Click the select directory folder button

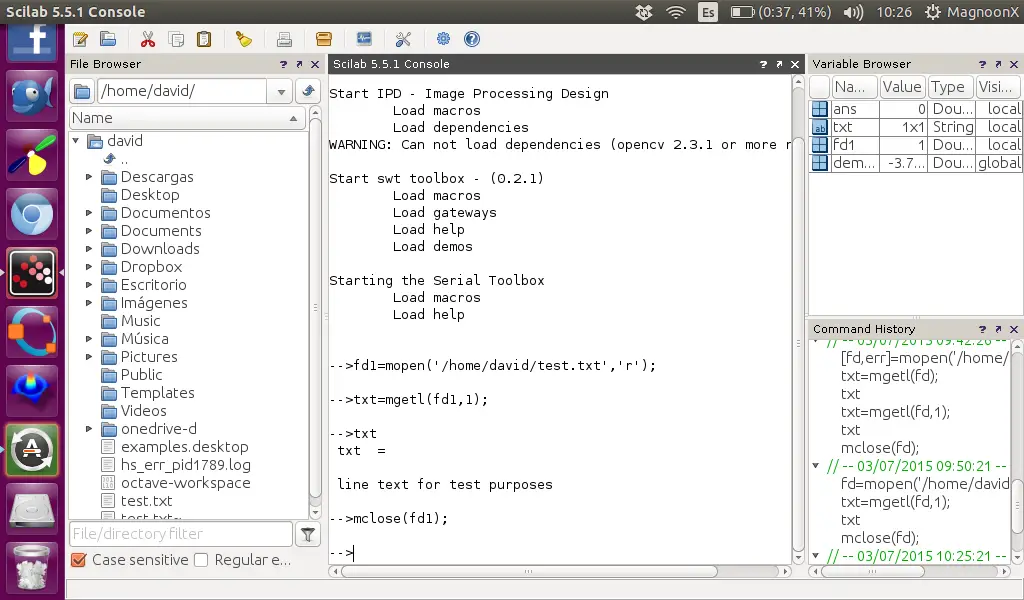click(82, 91)
